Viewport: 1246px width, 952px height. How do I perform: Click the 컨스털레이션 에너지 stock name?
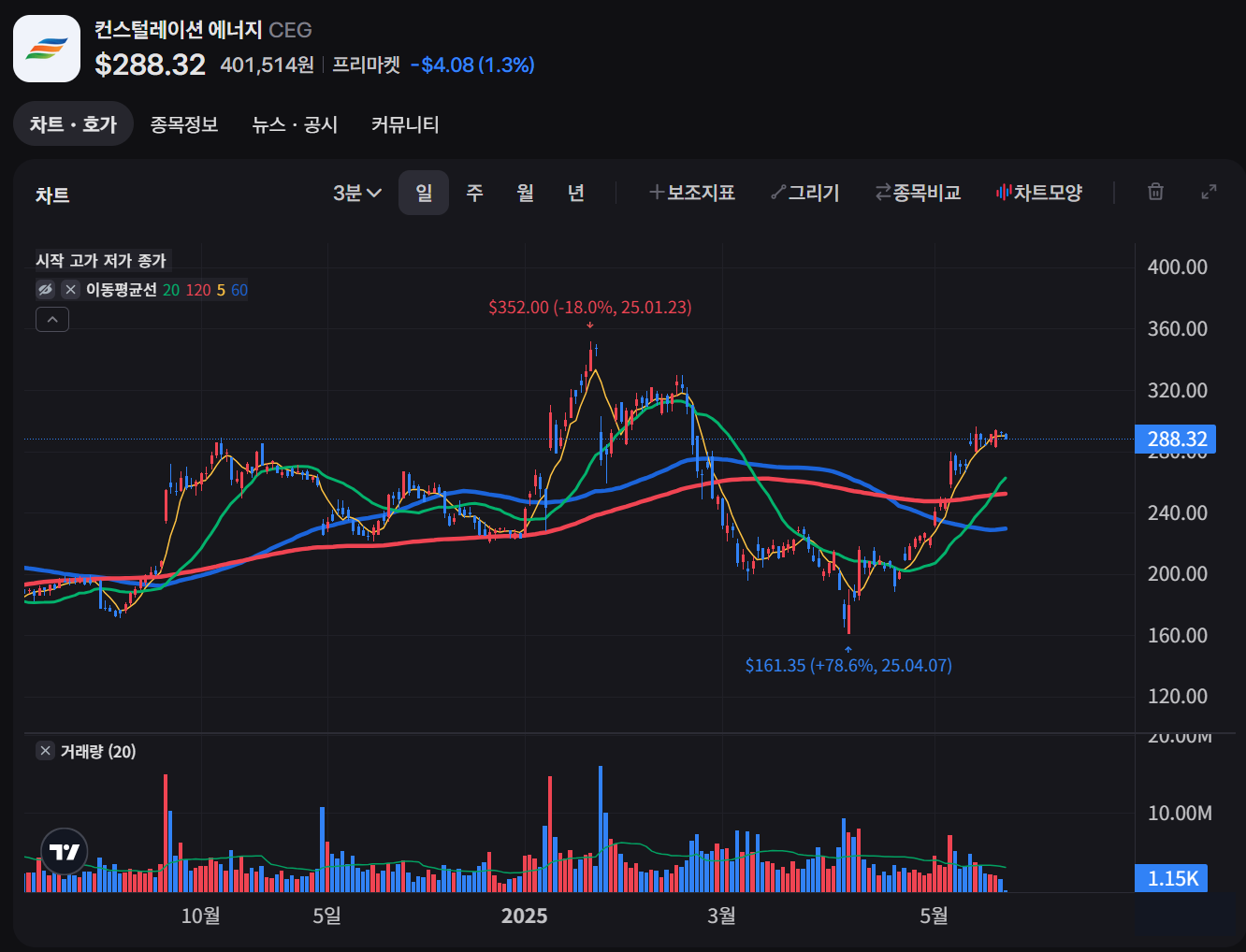(178, 30)
